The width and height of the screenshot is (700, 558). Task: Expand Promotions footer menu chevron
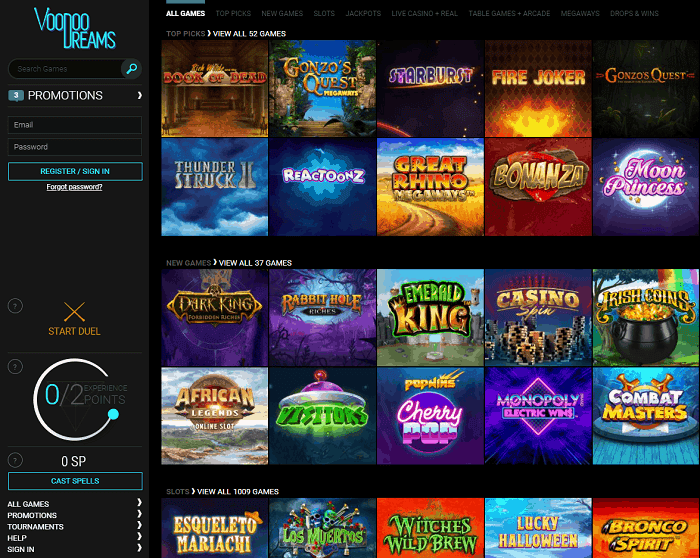(139, 514)
